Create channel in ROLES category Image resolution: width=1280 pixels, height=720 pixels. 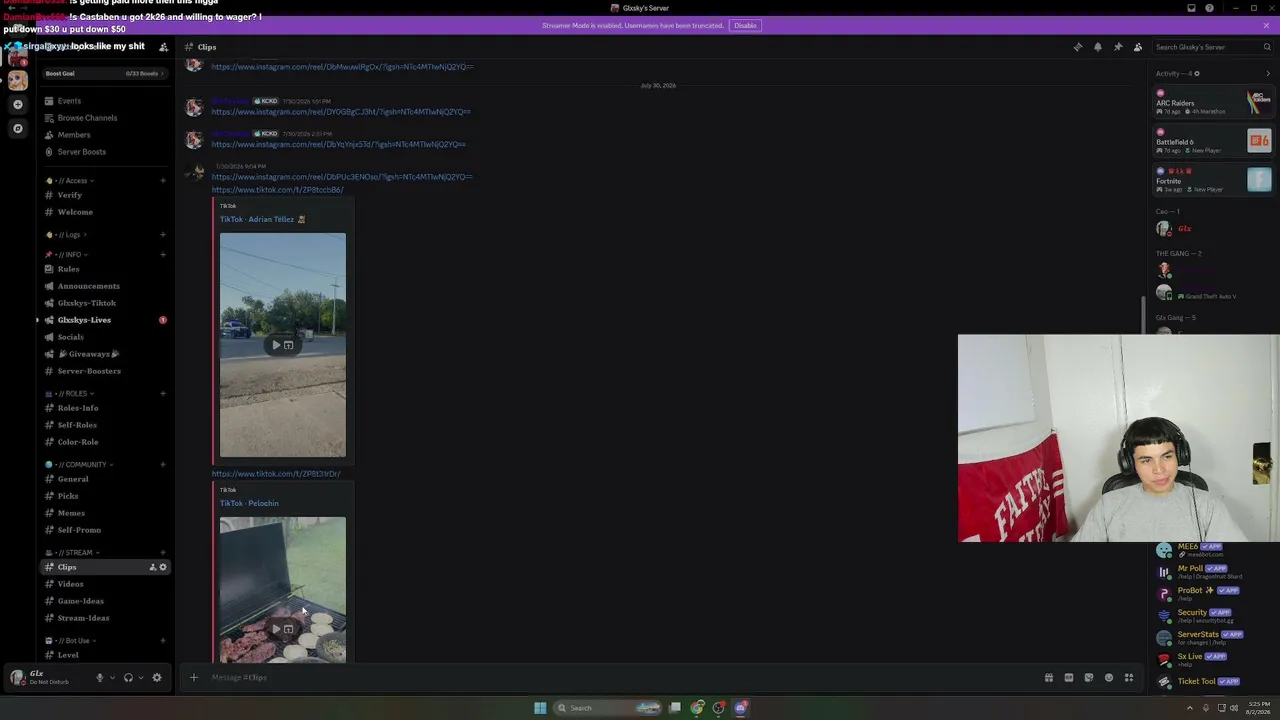point(163,393)
